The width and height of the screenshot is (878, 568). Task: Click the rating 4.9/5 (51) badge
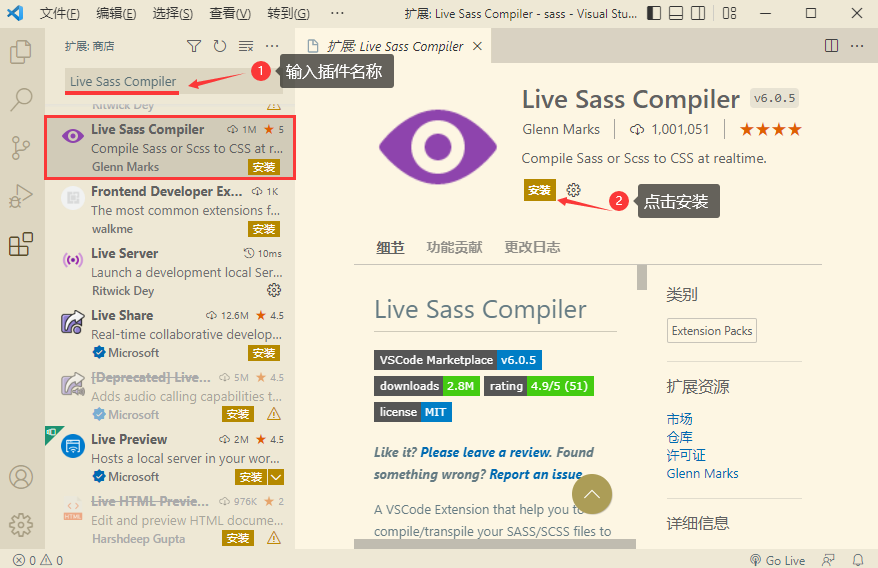point(539,386)
